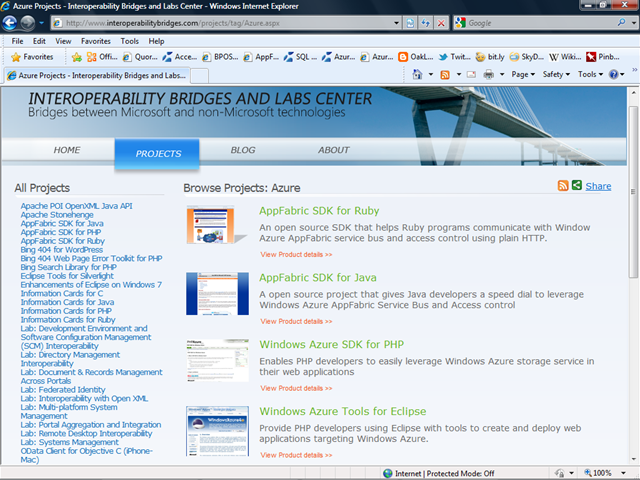
Task: Click the Refresh page icon
Action: pyautogui.click(x=425, y=23)
